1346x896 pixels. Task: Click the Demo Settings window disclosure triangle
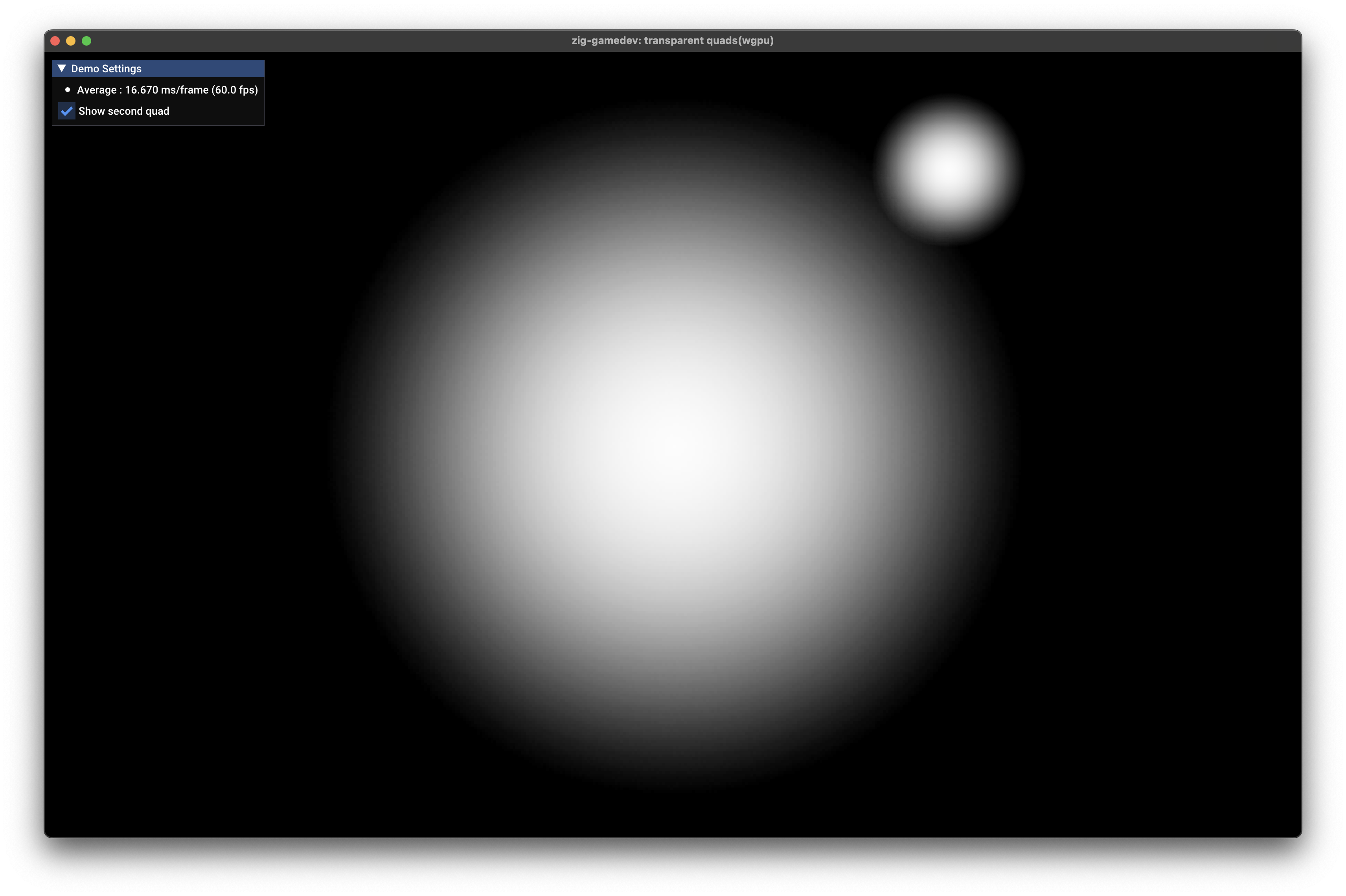(x=63, y=68)
